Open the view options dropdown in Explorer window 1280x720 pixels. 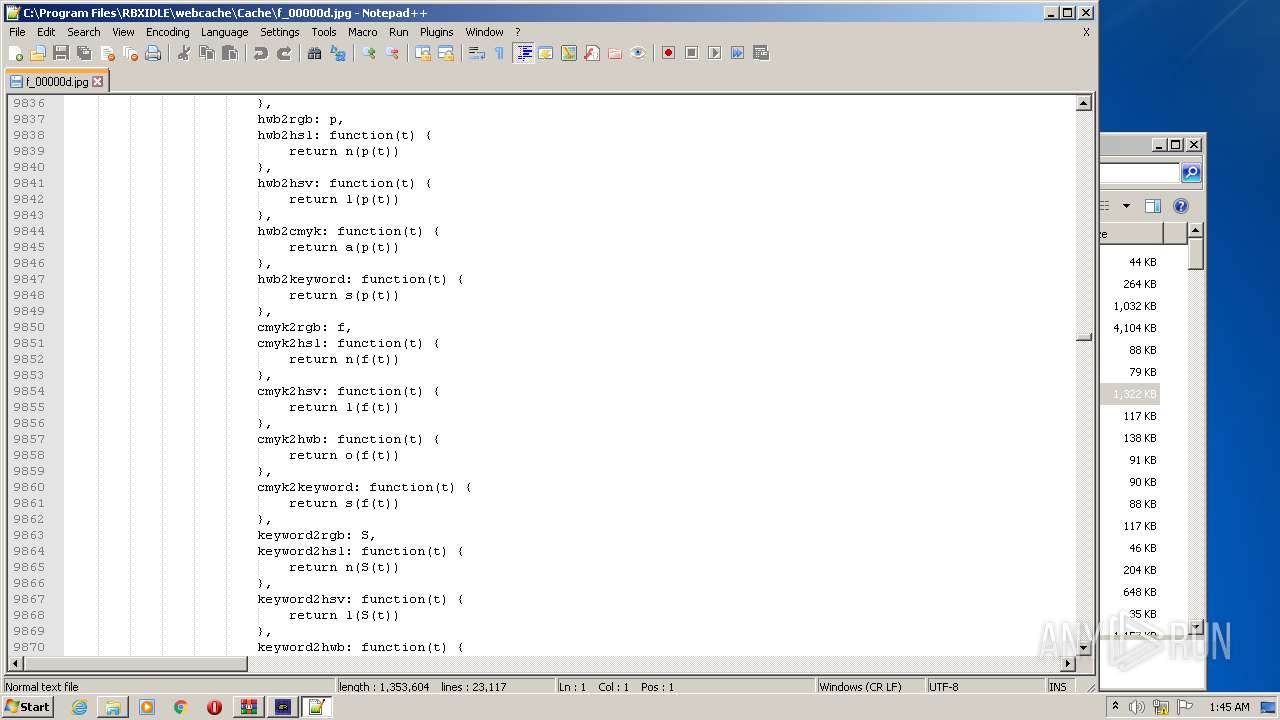click(x=1126, y=206)
